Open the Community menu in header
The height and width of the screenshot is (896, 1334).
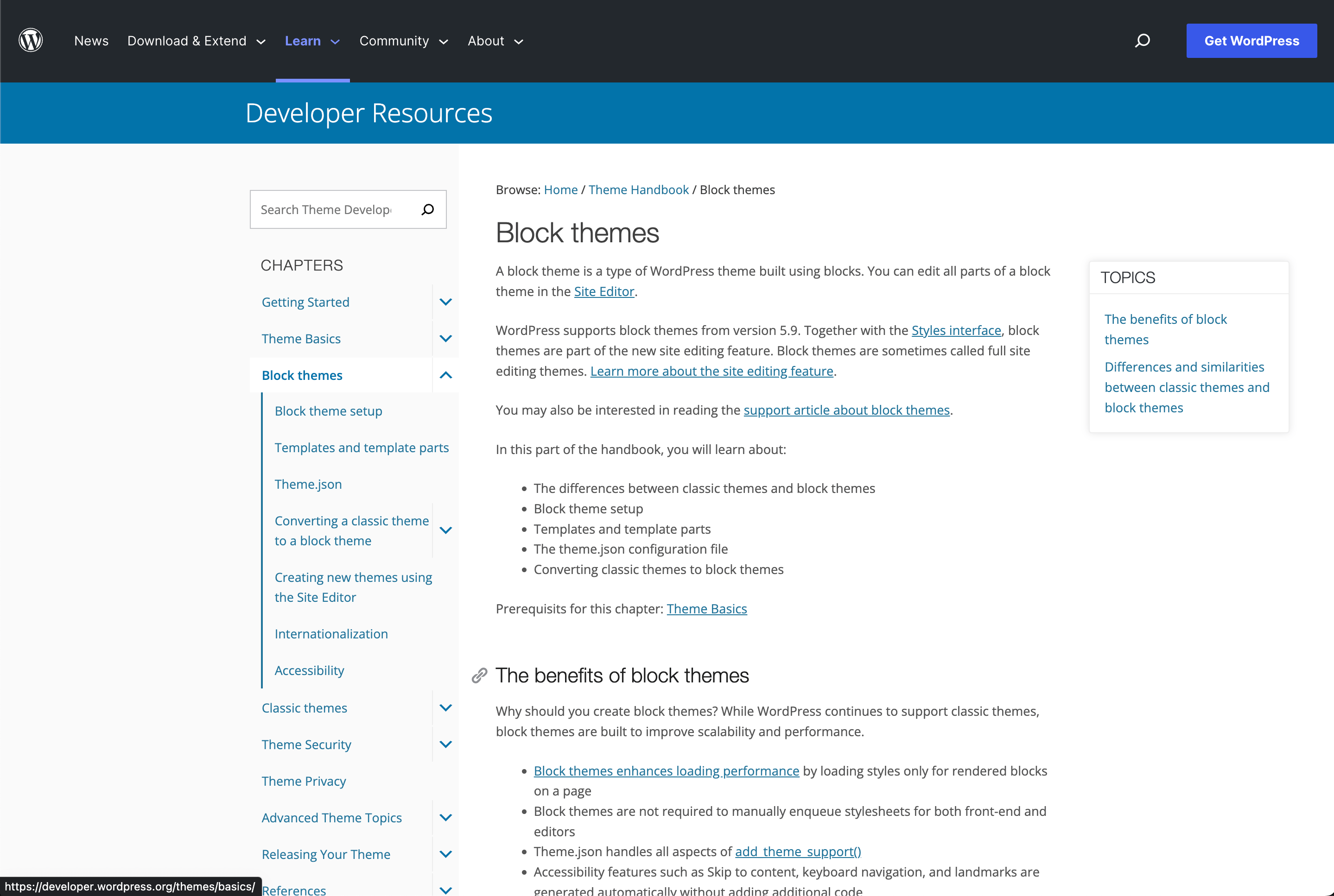(404, 41)
